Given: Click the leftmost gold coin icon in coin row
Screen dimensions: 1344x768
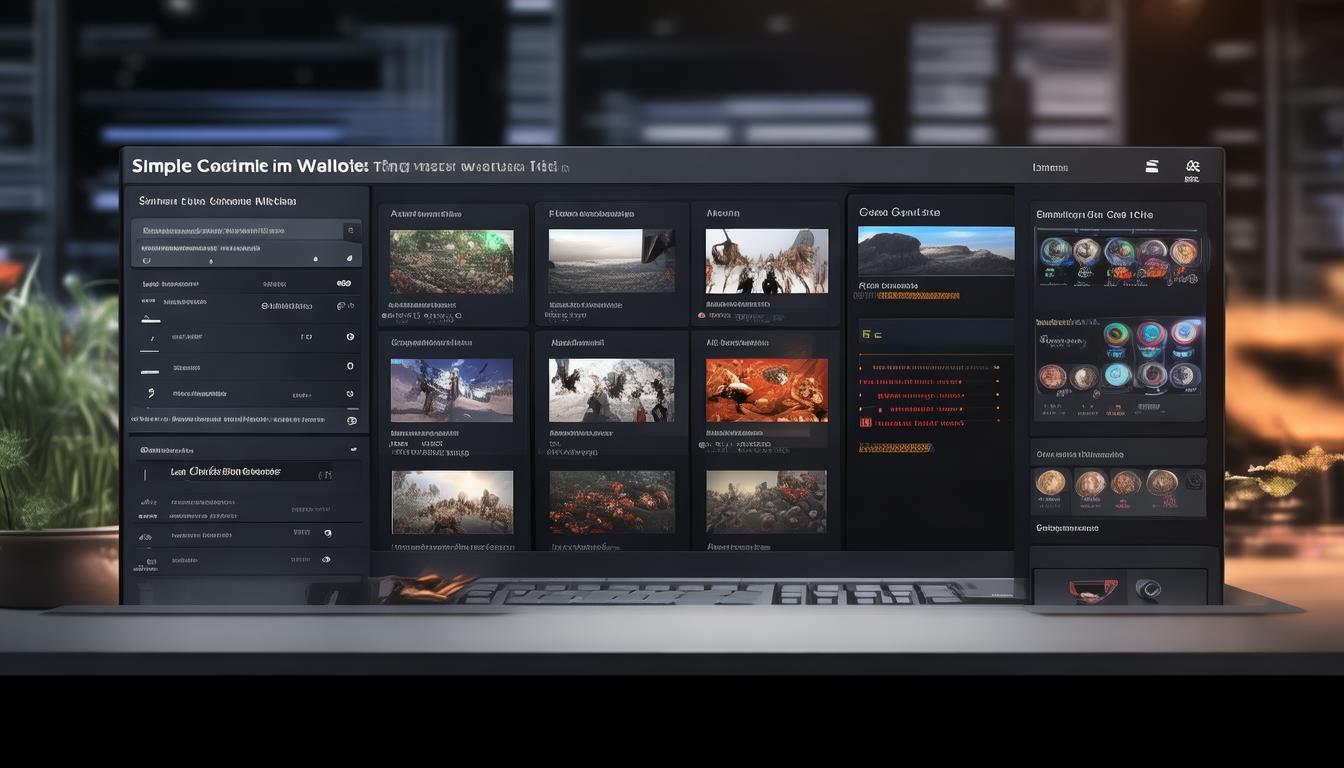Looking at the screenshot, I should pos(1050,483).
